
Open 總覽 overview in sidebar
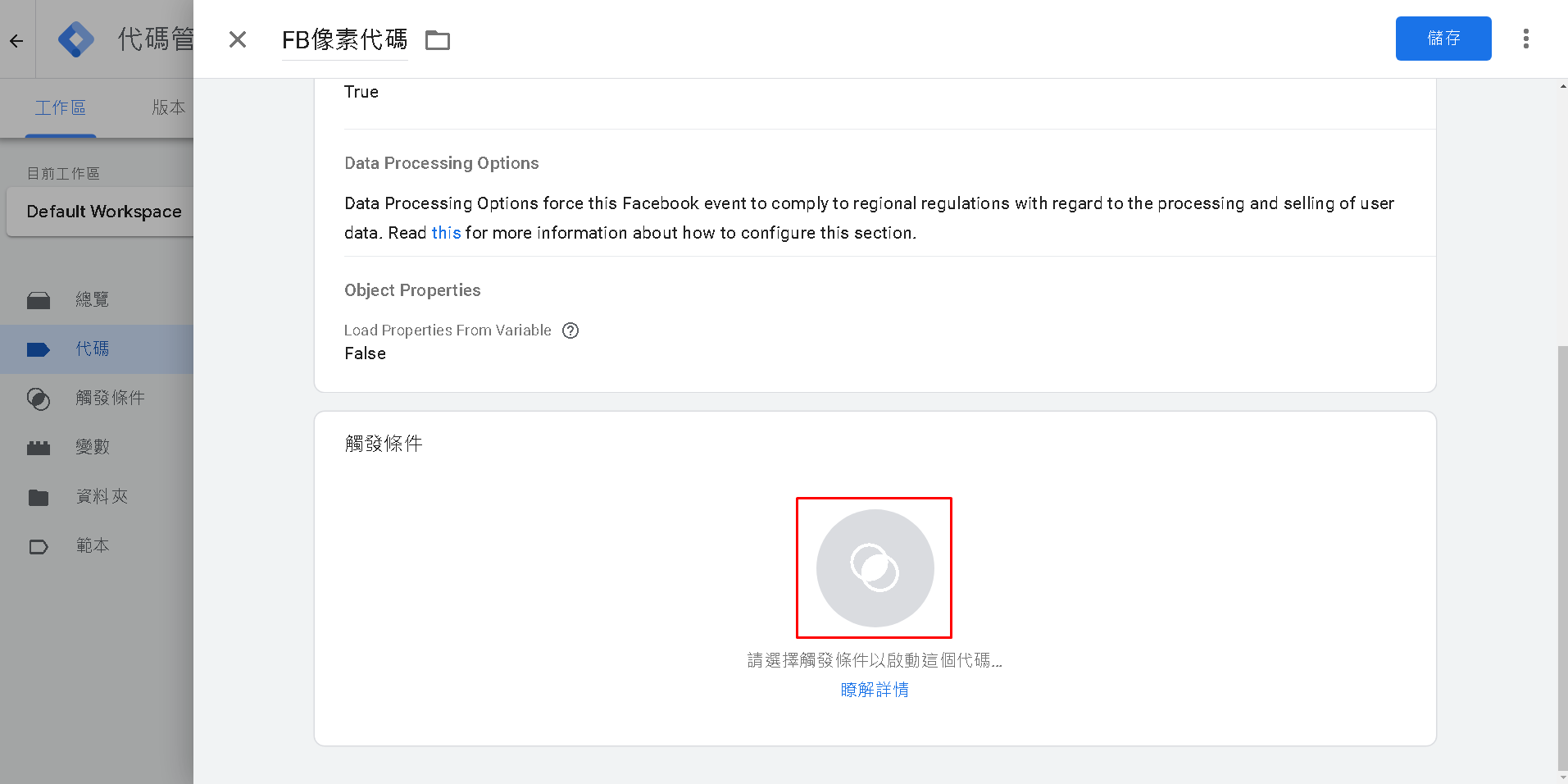click(x=97, y=299)
